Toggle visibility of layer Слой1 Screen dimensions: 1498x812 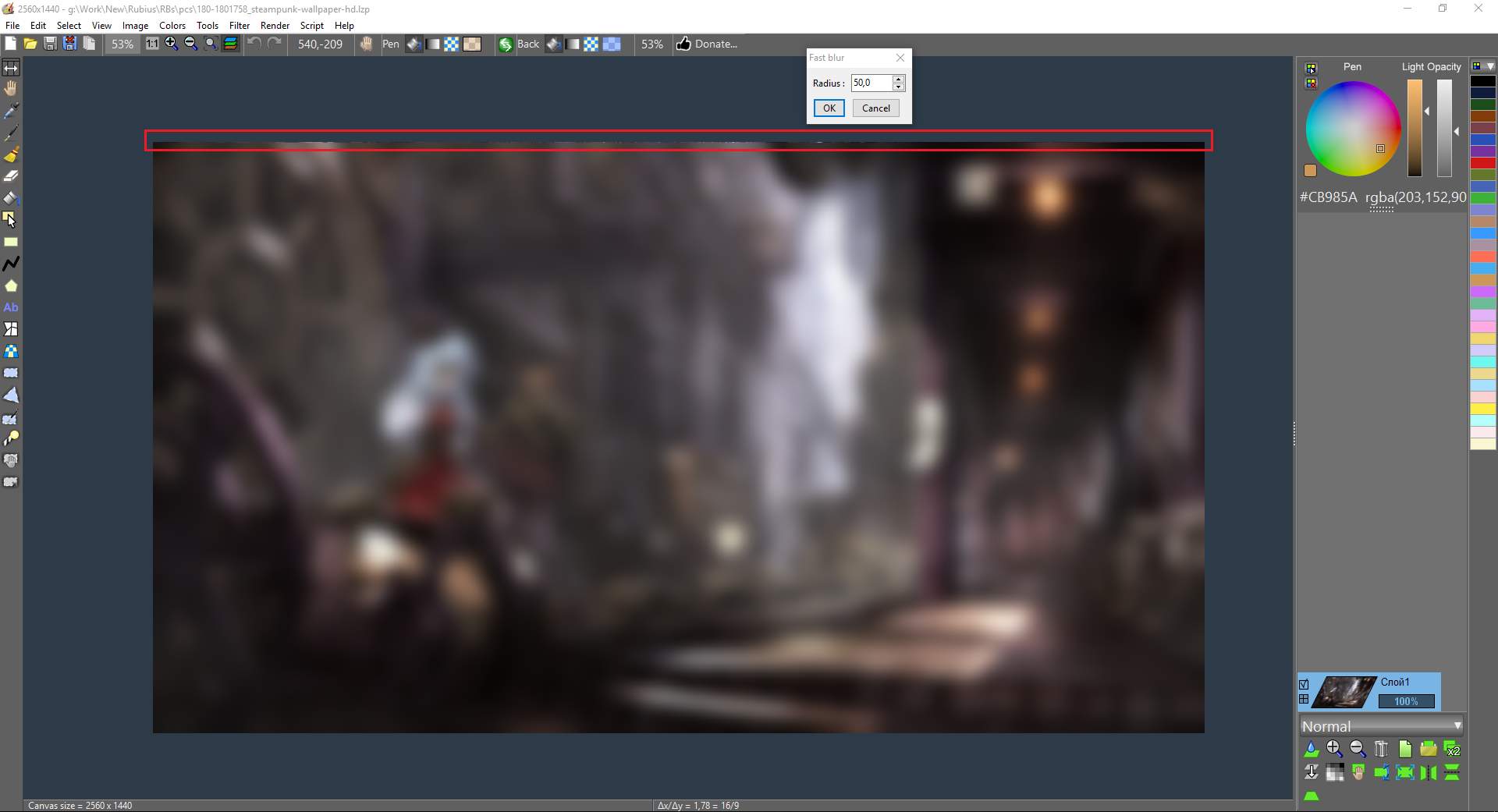[x=1305, y=685]
